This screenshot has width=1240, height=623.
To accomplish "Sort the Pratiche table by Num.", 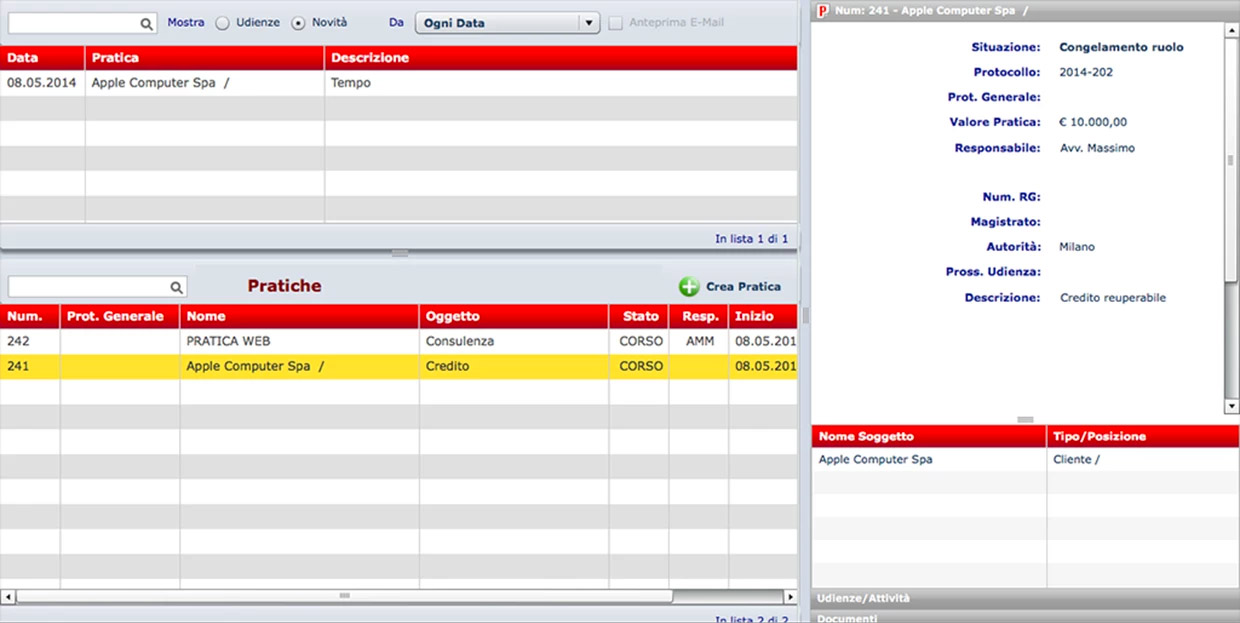I will coord(30,316).
